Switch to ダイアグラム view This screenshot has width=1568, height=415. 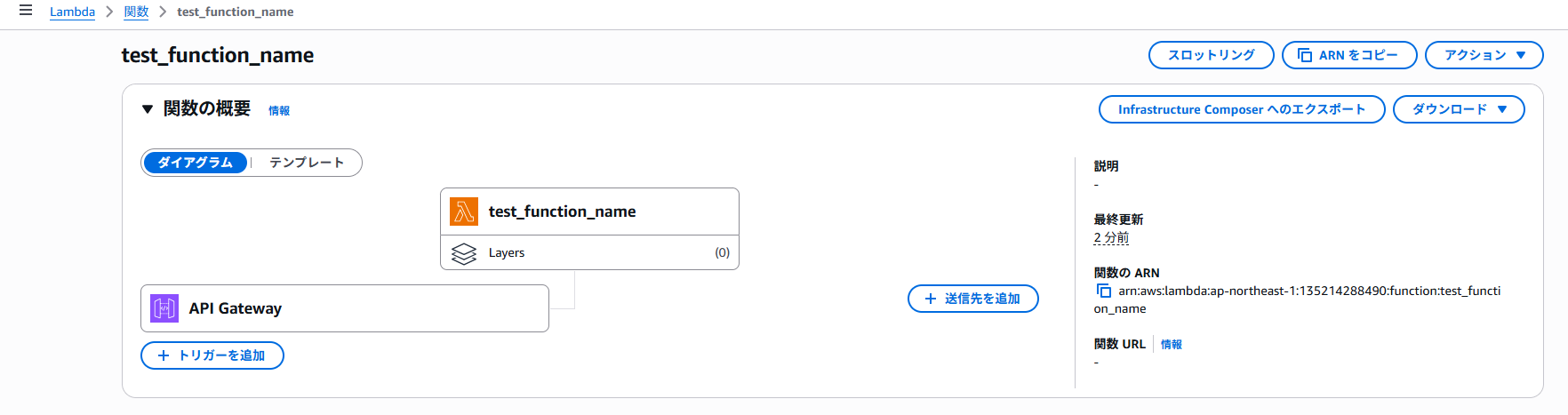tap(195, 163)
